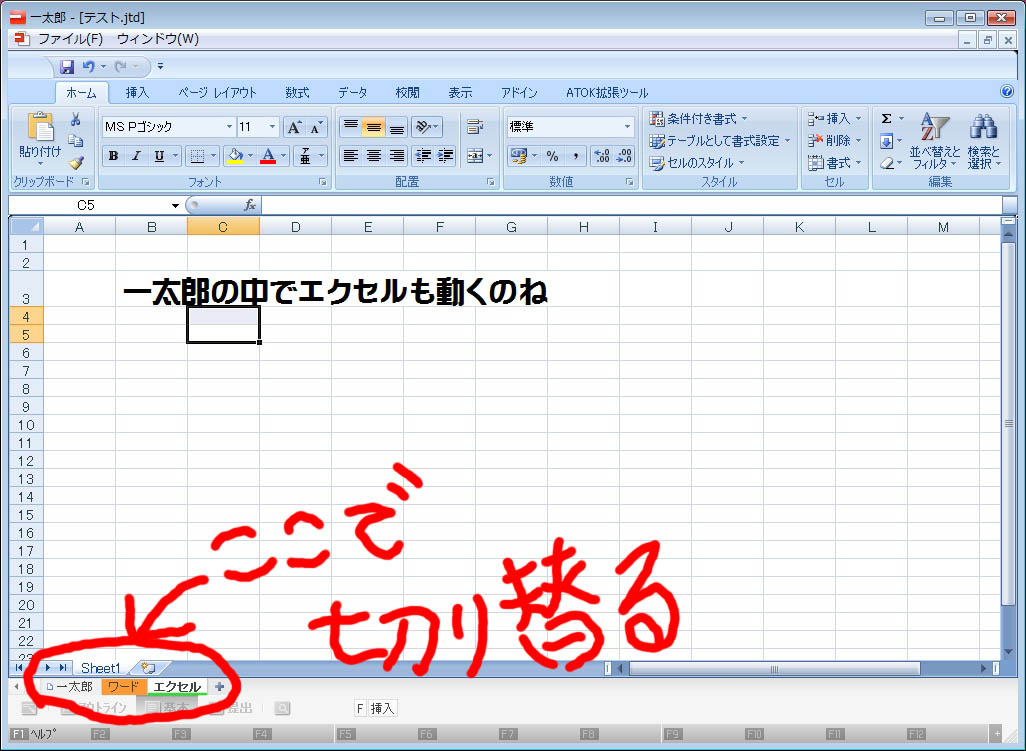Apply percent style format
1026x751 pixels.
[x=553, y=156]
